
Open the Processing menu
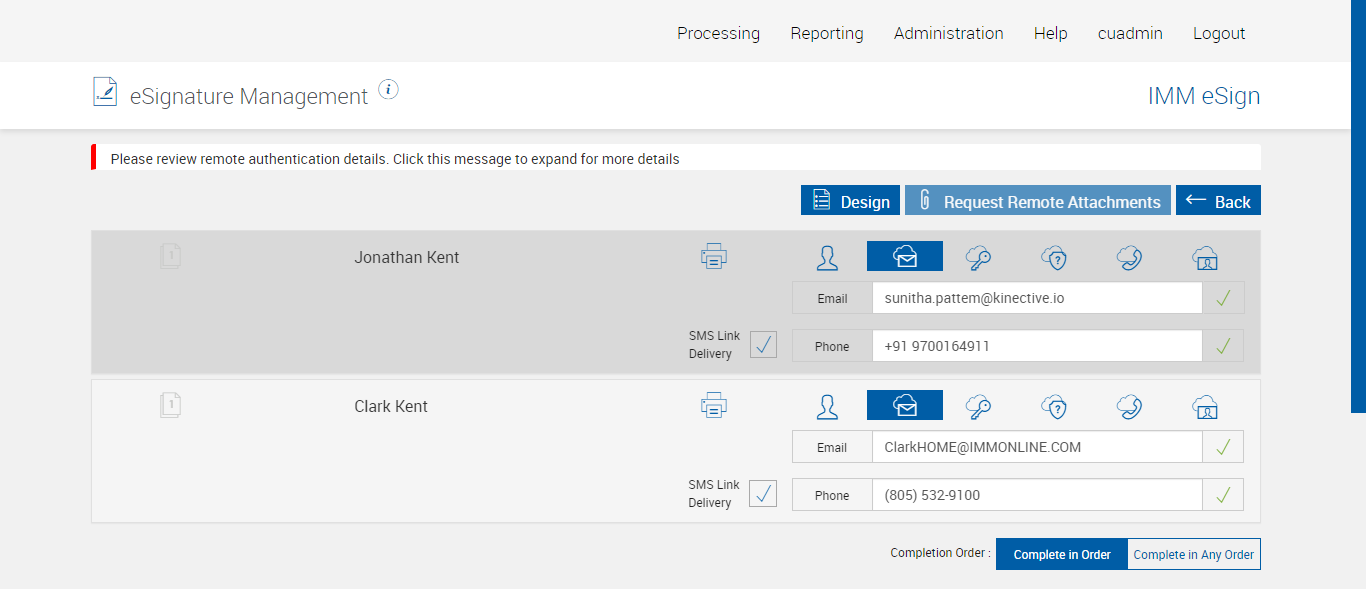(x=718, y=33)
